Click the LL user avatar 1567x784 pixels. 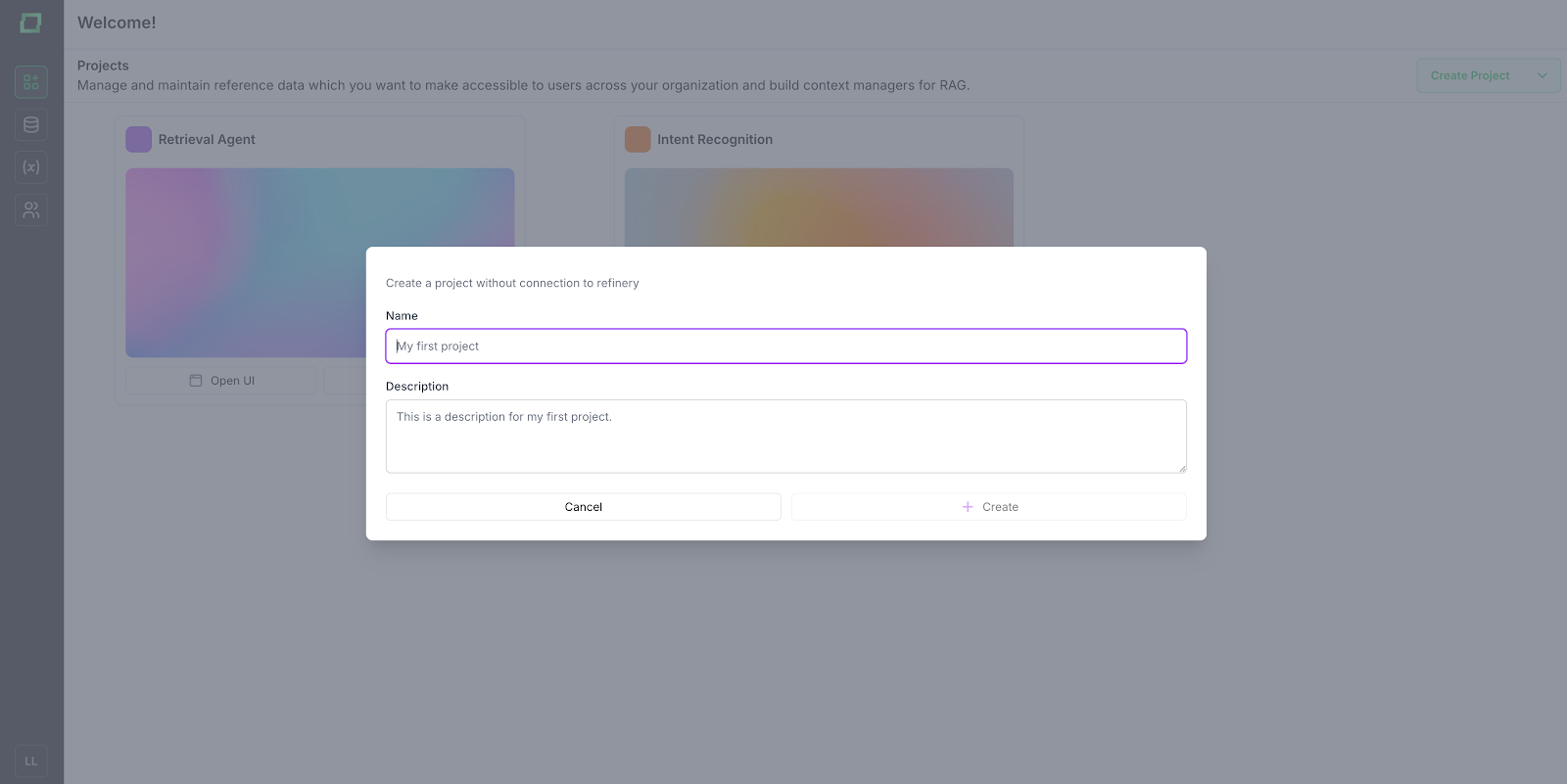pos(31,761)
